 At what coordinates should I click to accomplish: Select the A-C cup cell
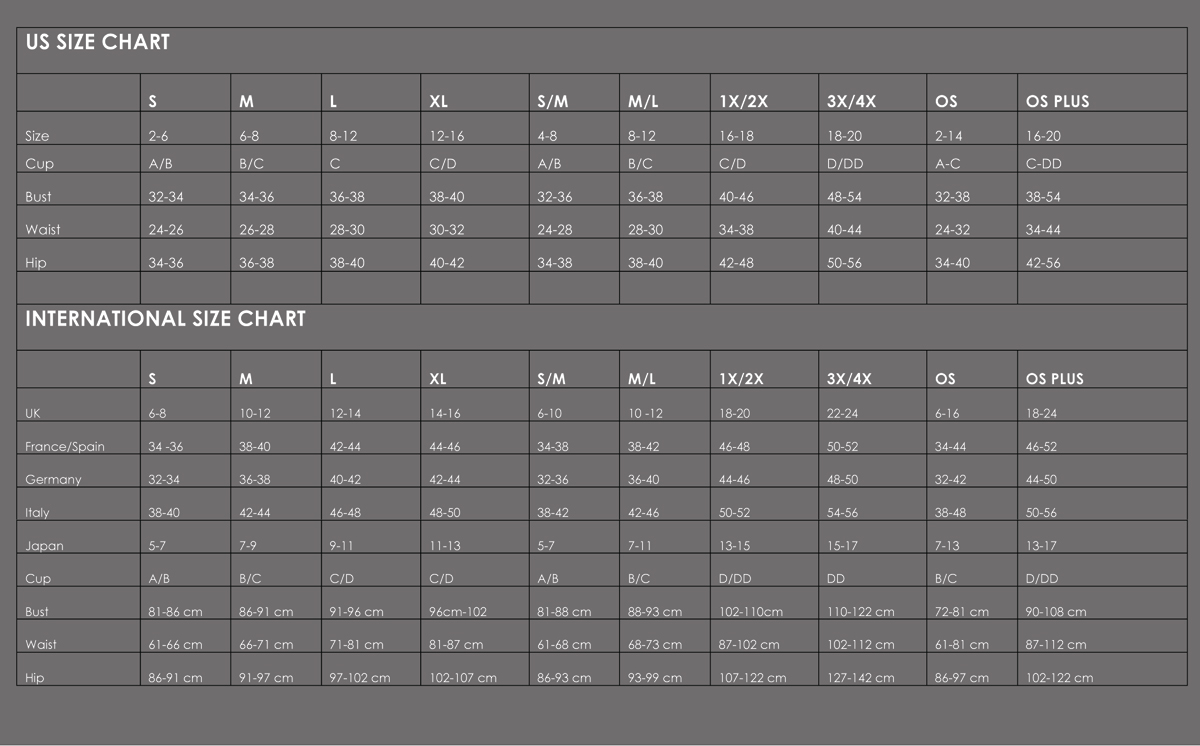coord(946,164)
